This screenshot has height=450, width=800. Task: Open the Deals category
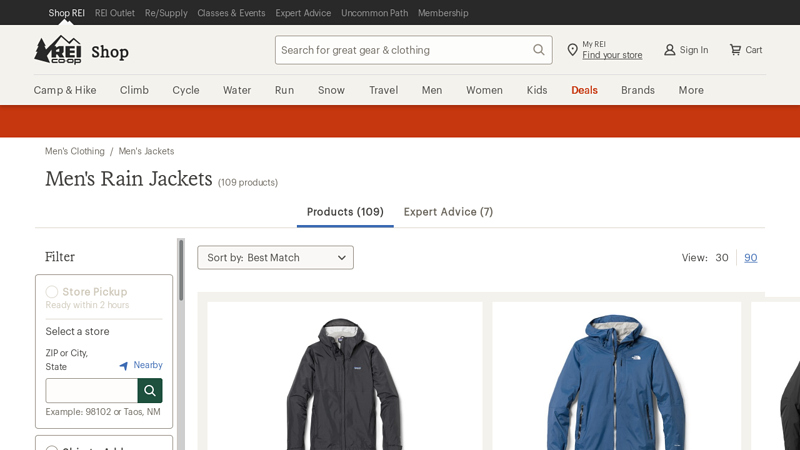[584, 90]
